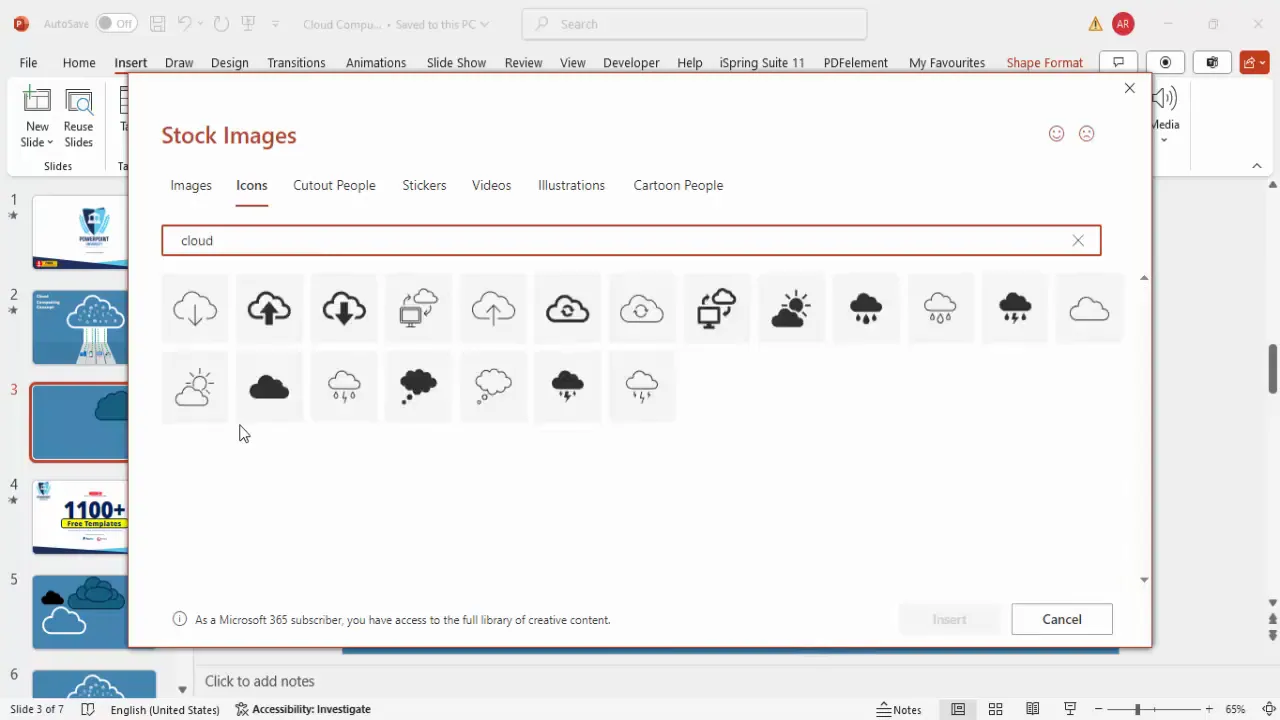Select the outline rain cloud with drops icon
Image resolution: width=1280 pixels, height=720 pixels.
click(940, 309)
